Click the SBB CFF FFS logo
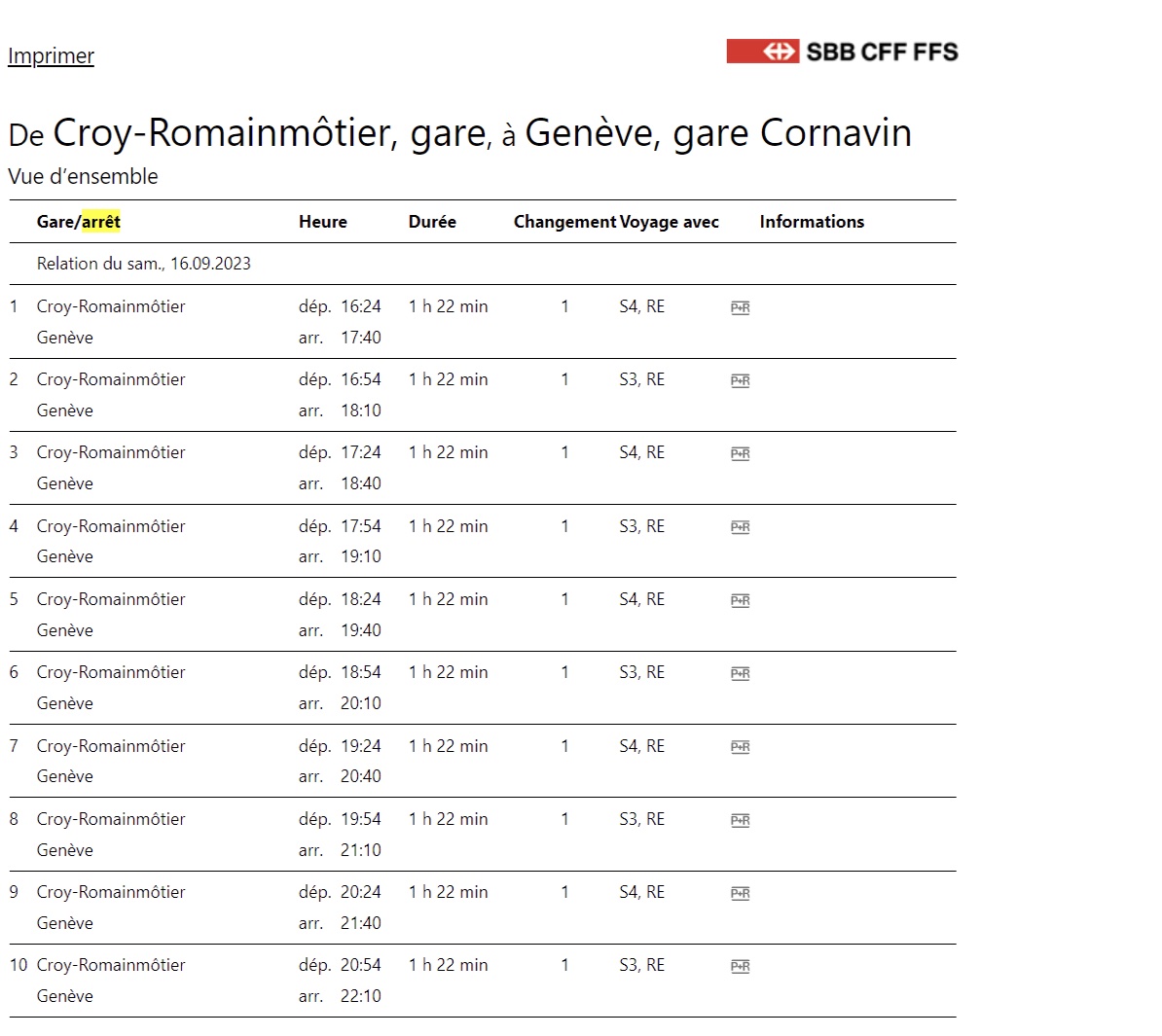 (x=842, y=52)
